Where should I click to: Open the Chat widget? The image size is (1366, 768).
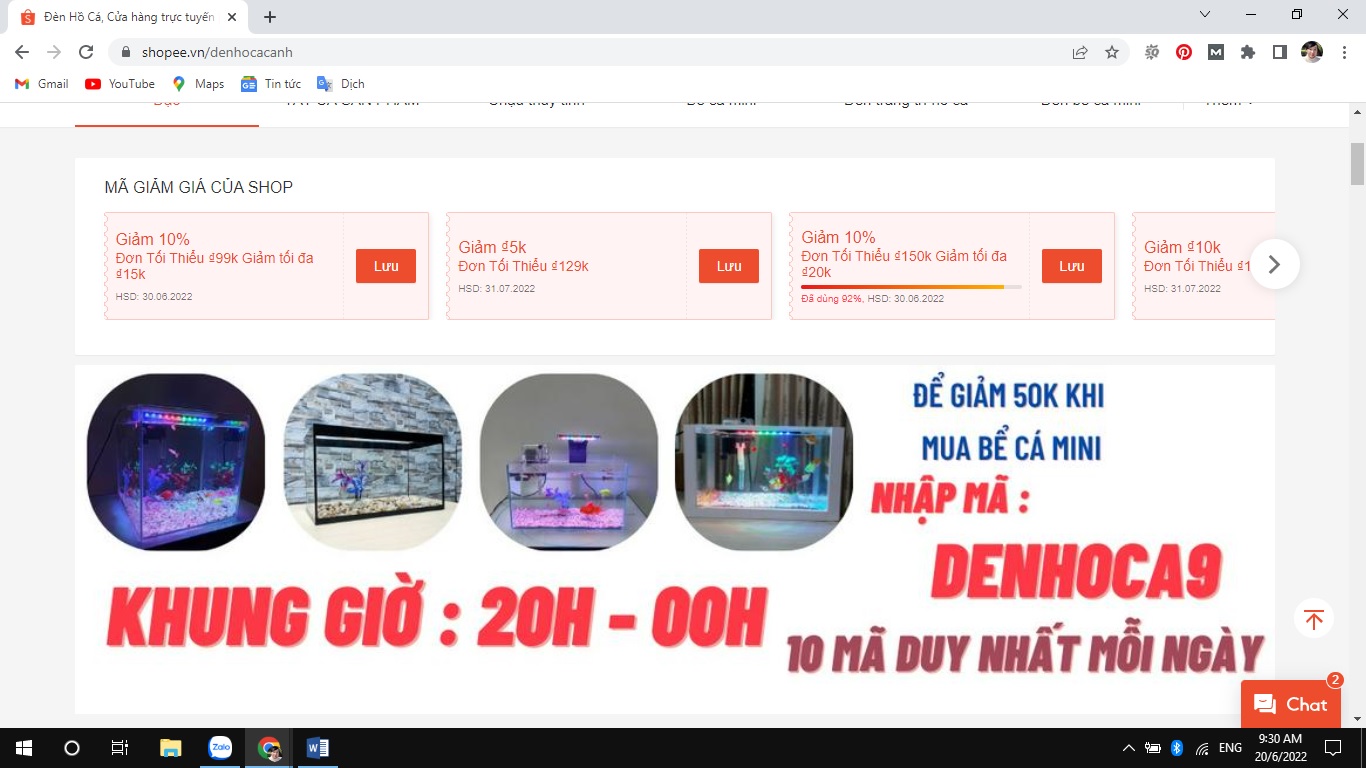click(x=1290, y=704)
